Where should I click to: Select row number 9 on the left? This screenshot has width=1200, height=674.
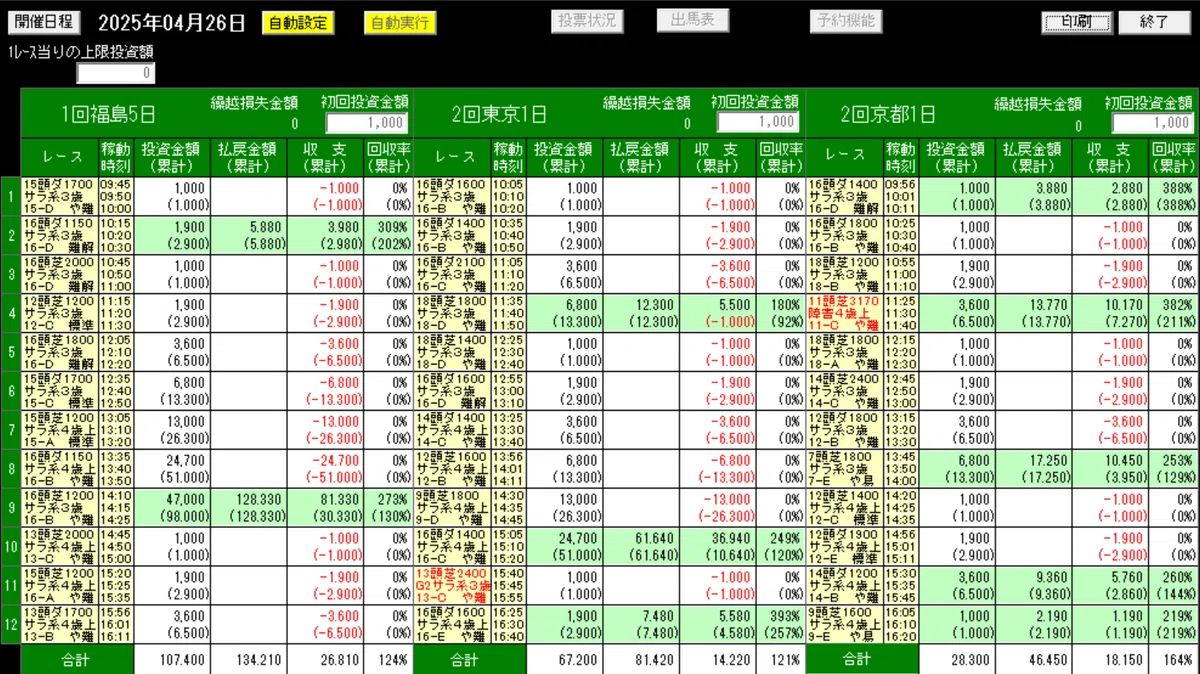pos(10,508)
